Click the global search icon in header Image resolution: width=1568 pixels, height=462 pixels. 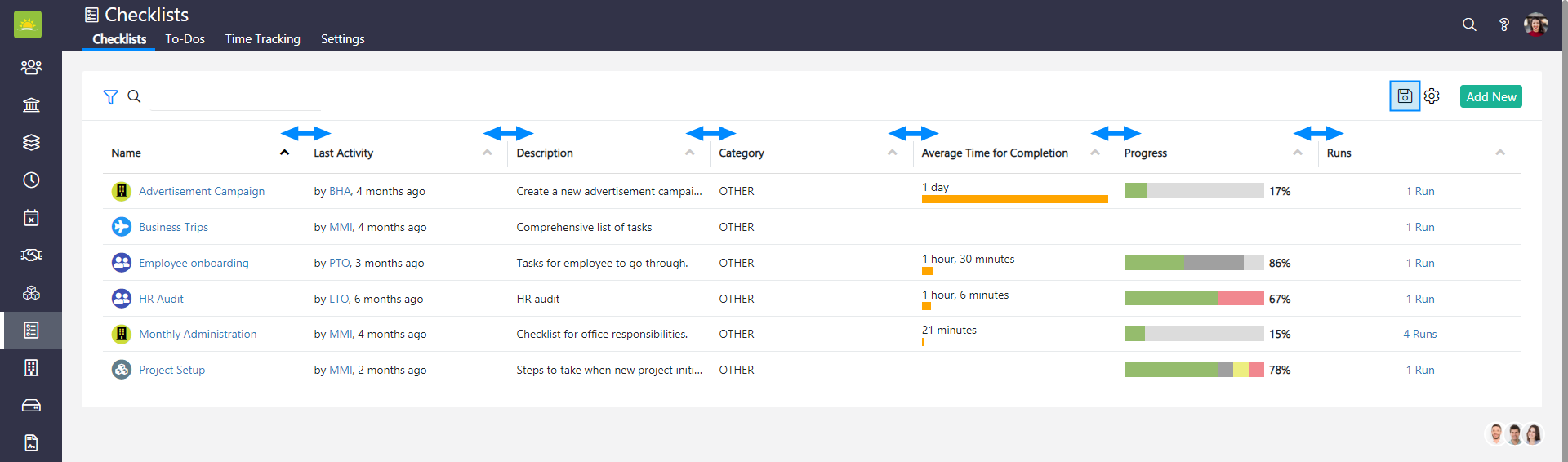pyautogui.click(x=1469, y=24)
